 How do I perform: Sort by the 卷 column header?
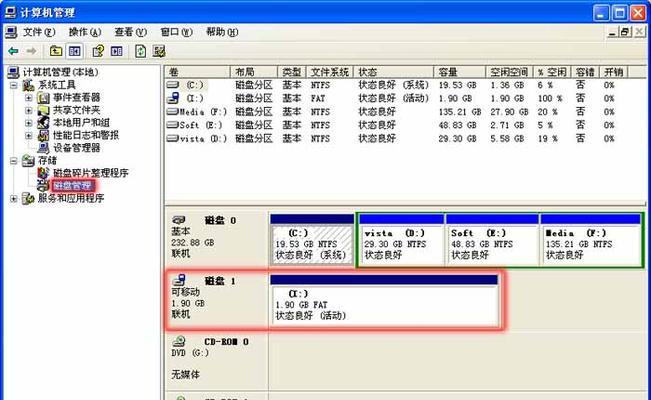pos(198,72)
